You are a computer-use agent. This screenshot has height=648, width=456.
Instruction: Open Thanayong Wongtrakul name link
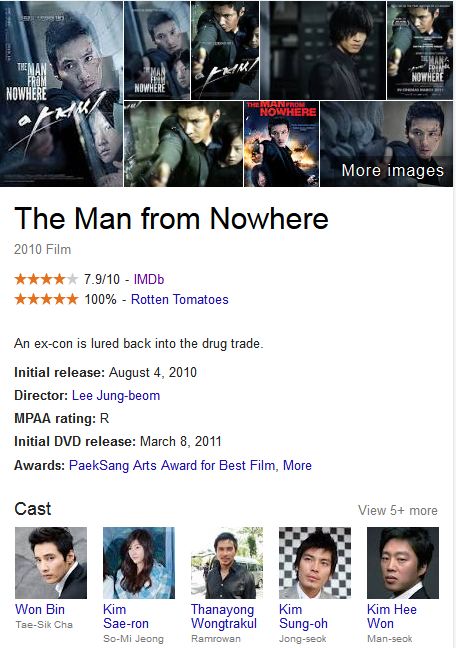(x=224, y=616)
